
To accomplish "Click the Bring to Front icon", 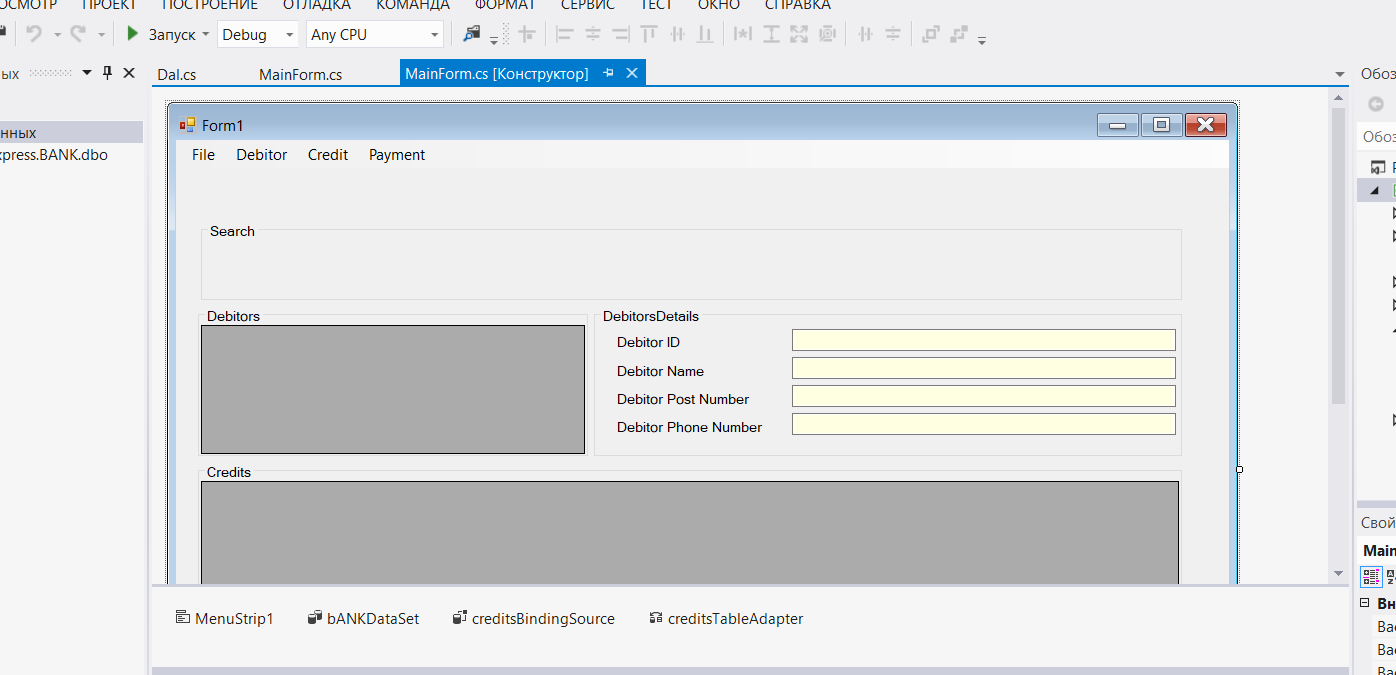I will tap(931, 34).
